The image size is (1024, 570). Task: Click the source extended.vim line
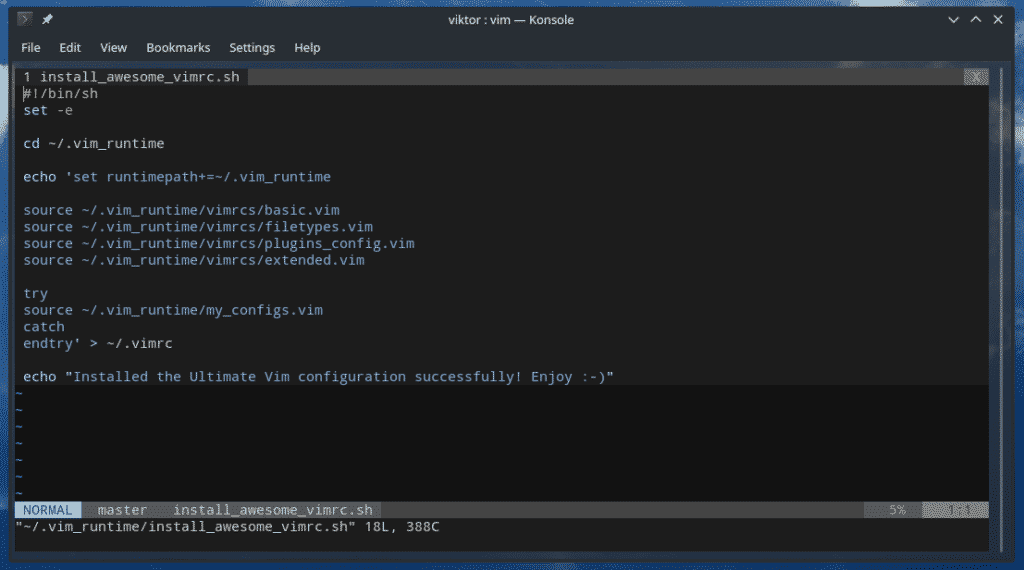(194, 260)
